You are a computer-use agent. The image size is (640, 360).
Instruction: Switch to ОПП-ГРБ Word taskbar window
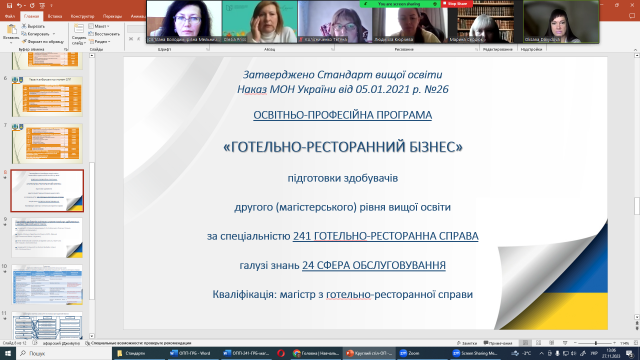[x=193, y=353]
